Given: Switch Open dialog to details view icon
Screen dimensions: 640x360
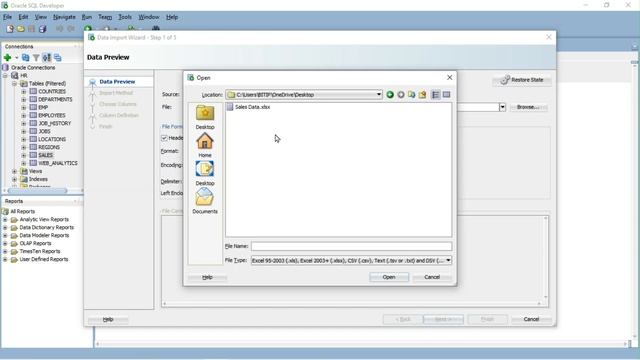Looking at the screenshot, I should 447,95.
